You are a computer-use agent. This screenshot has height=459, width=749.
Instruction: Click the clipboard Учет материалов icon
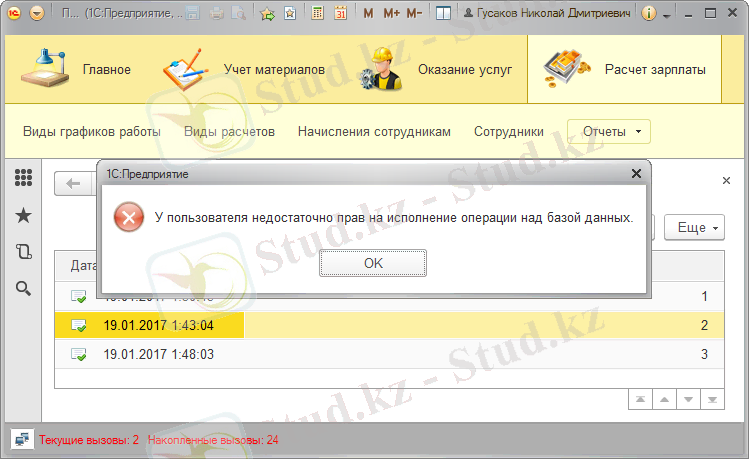pyautogui.click(x=186, y=69)
